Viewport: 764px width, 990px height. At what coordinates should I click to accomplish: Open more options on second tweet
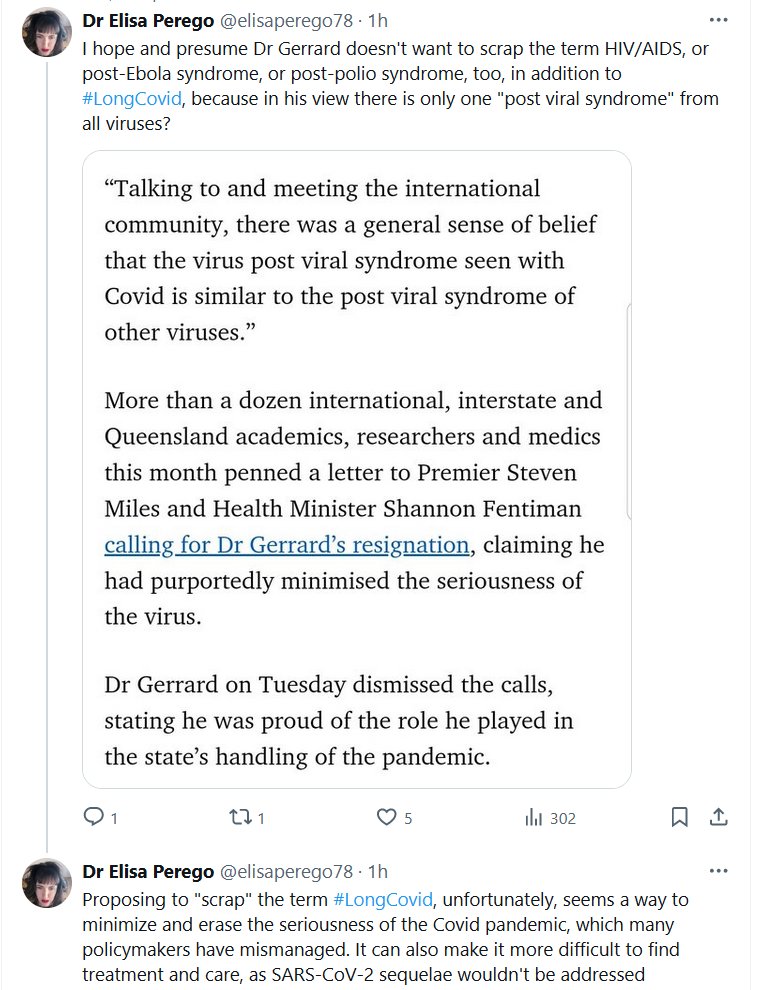click(x=718, y=872)
